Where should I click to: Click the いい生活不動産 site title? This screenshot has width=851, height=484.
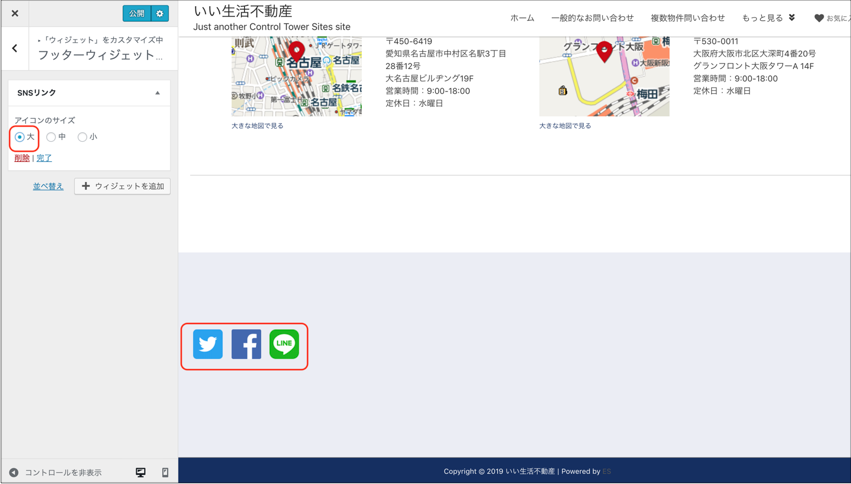[x=243, y=11]
